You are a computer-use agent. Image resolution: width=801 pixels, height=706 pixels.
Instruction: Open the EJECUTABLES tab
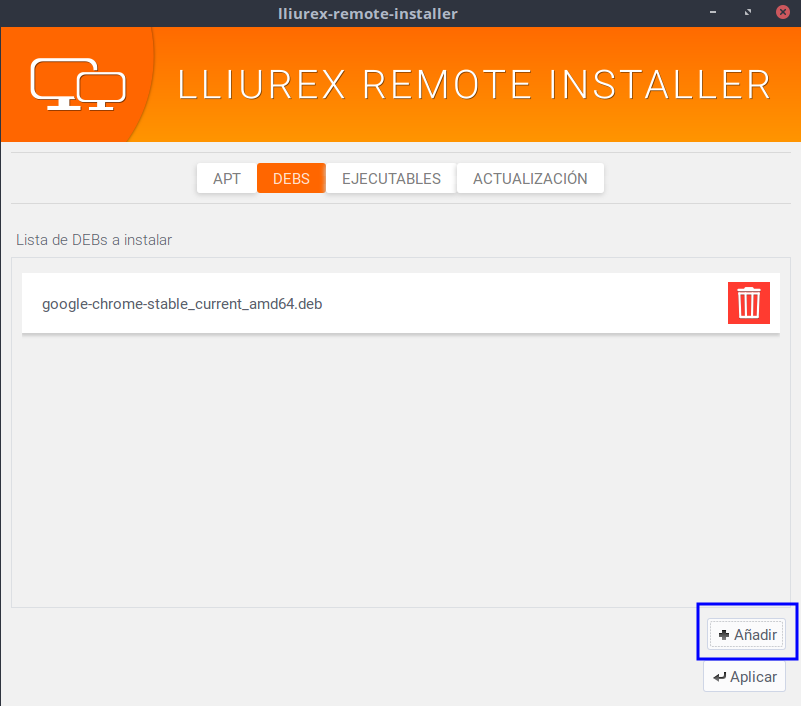click(391, 179)
